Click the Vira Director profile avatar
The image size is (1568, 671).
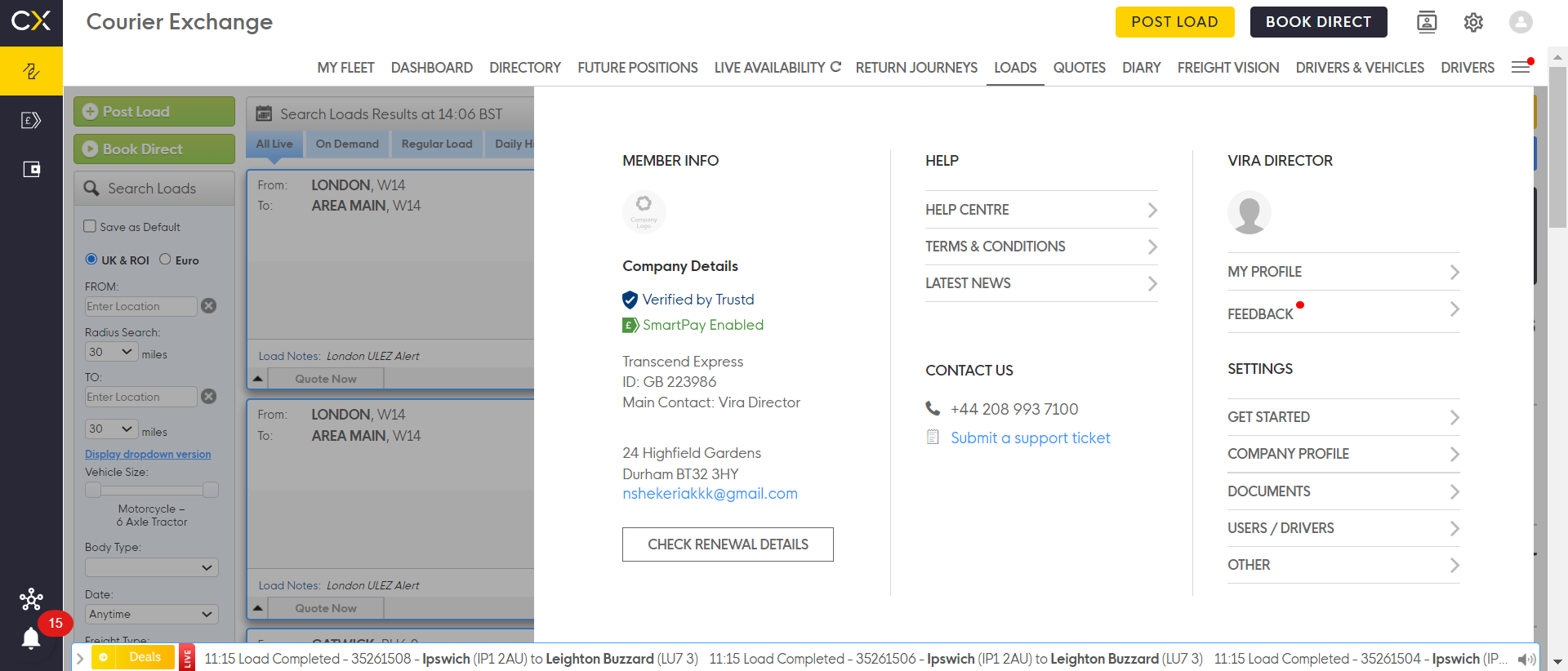[x=1249, y=212]
